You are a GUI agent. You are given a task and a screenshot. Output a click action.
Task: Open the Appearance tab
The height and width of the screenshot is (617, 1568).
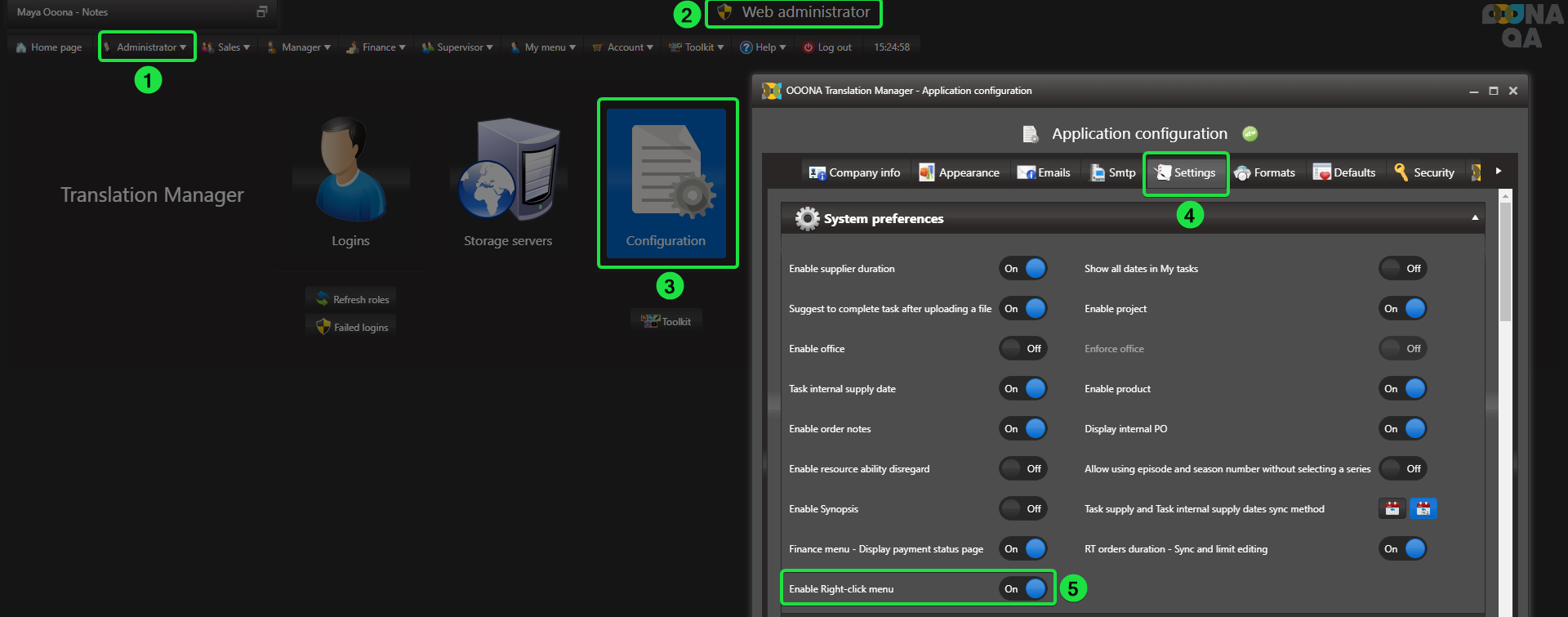960,172
